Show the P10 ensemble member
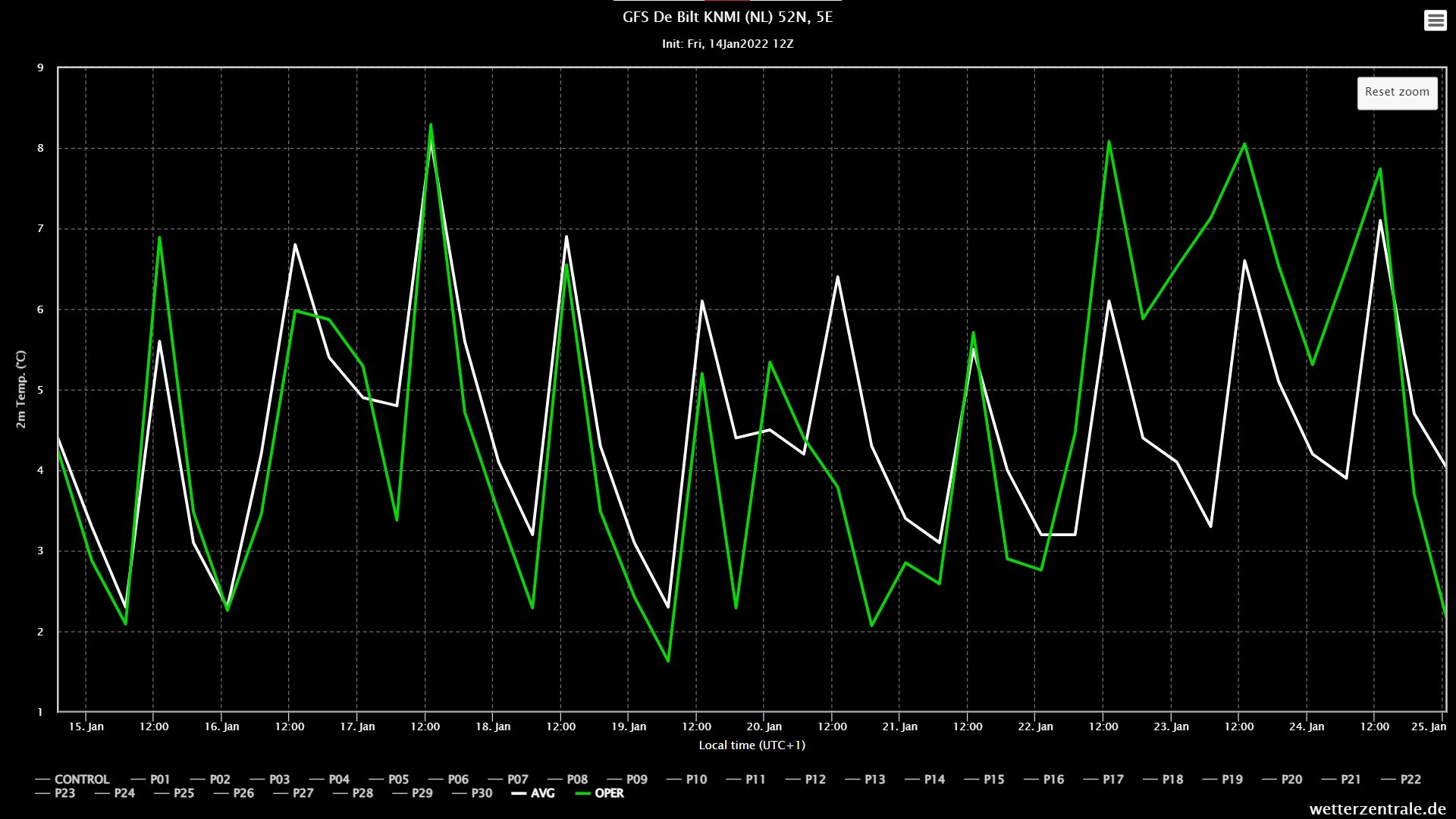This screenshot has width=1456, height=819. pyautogui.click(x=695, y=780)
